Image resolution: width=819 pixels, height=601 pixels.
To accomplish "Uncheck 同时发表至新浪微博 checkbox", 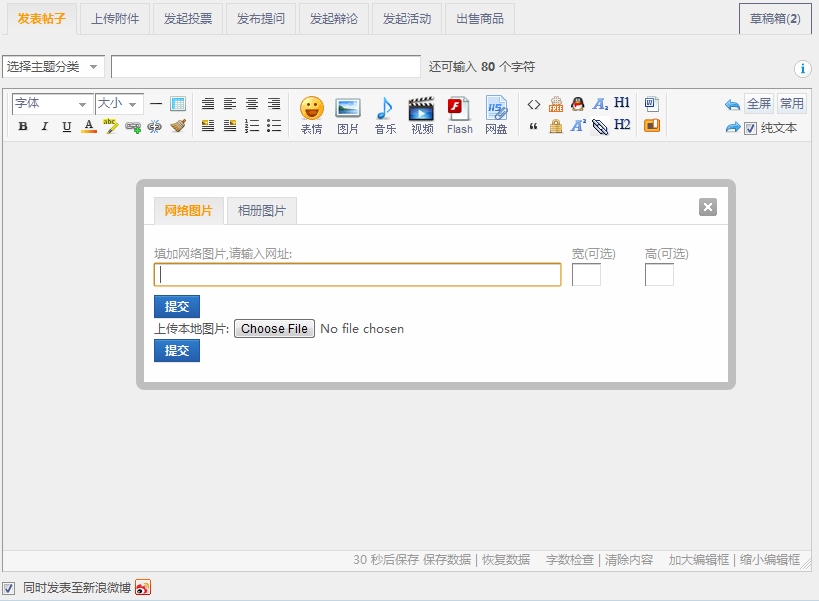I will click(x=9, y=587).
